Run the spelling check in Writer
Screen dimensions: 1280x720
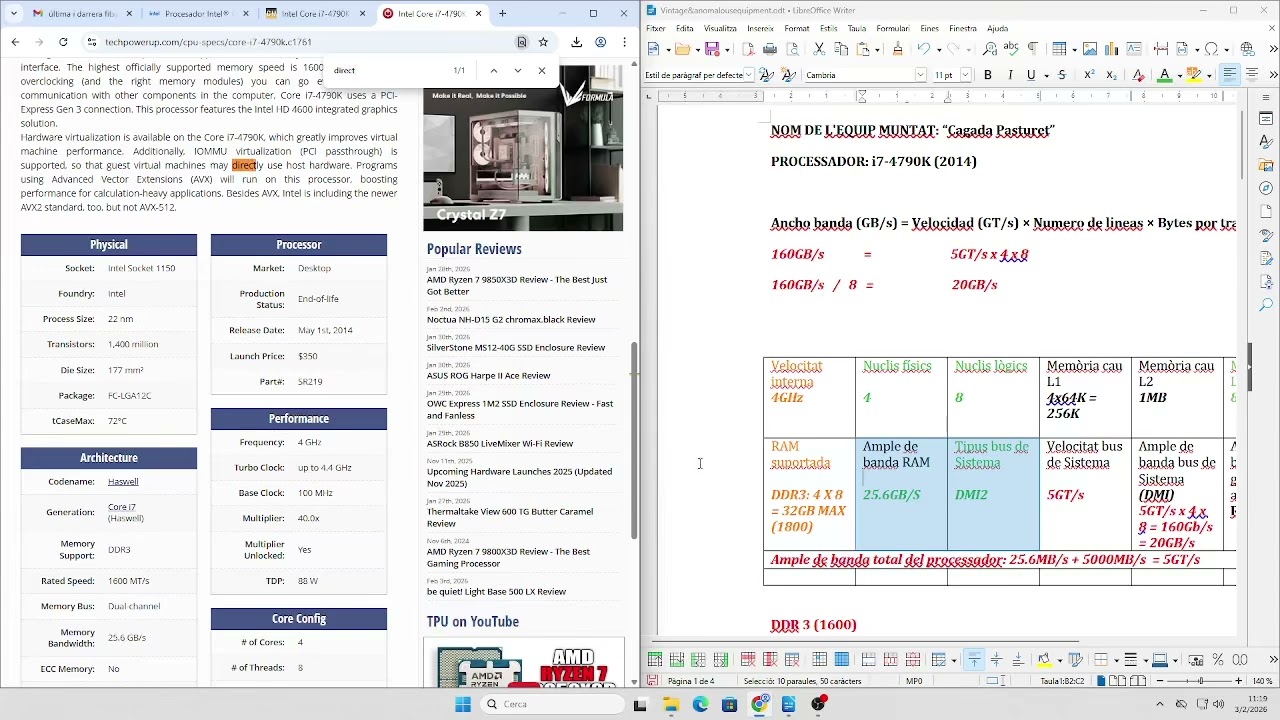pyautogui.click(x=1011, y=49)
